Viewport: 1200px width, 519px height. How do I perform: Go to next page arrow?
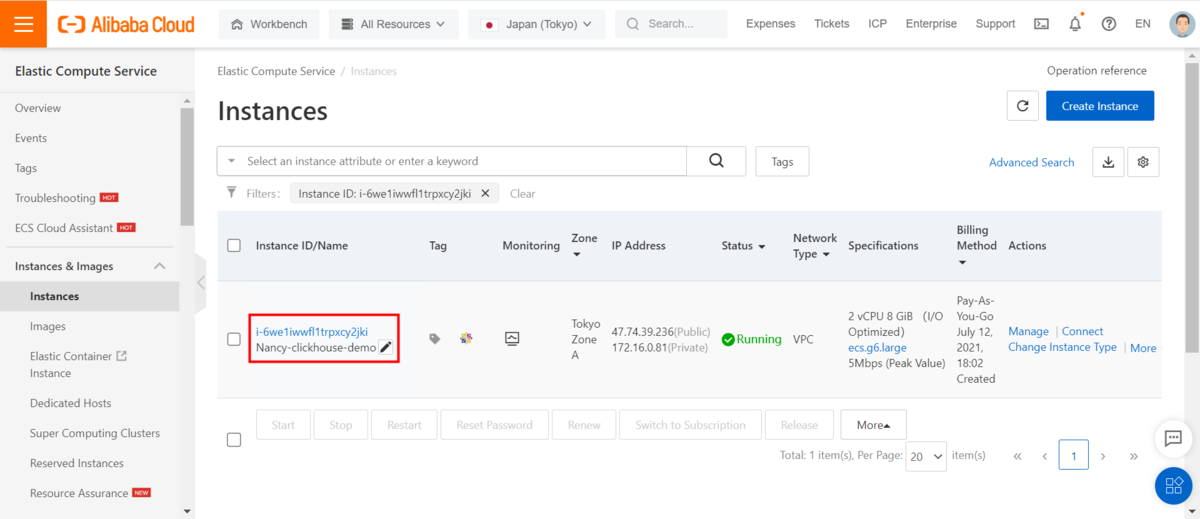point(1103,456)
